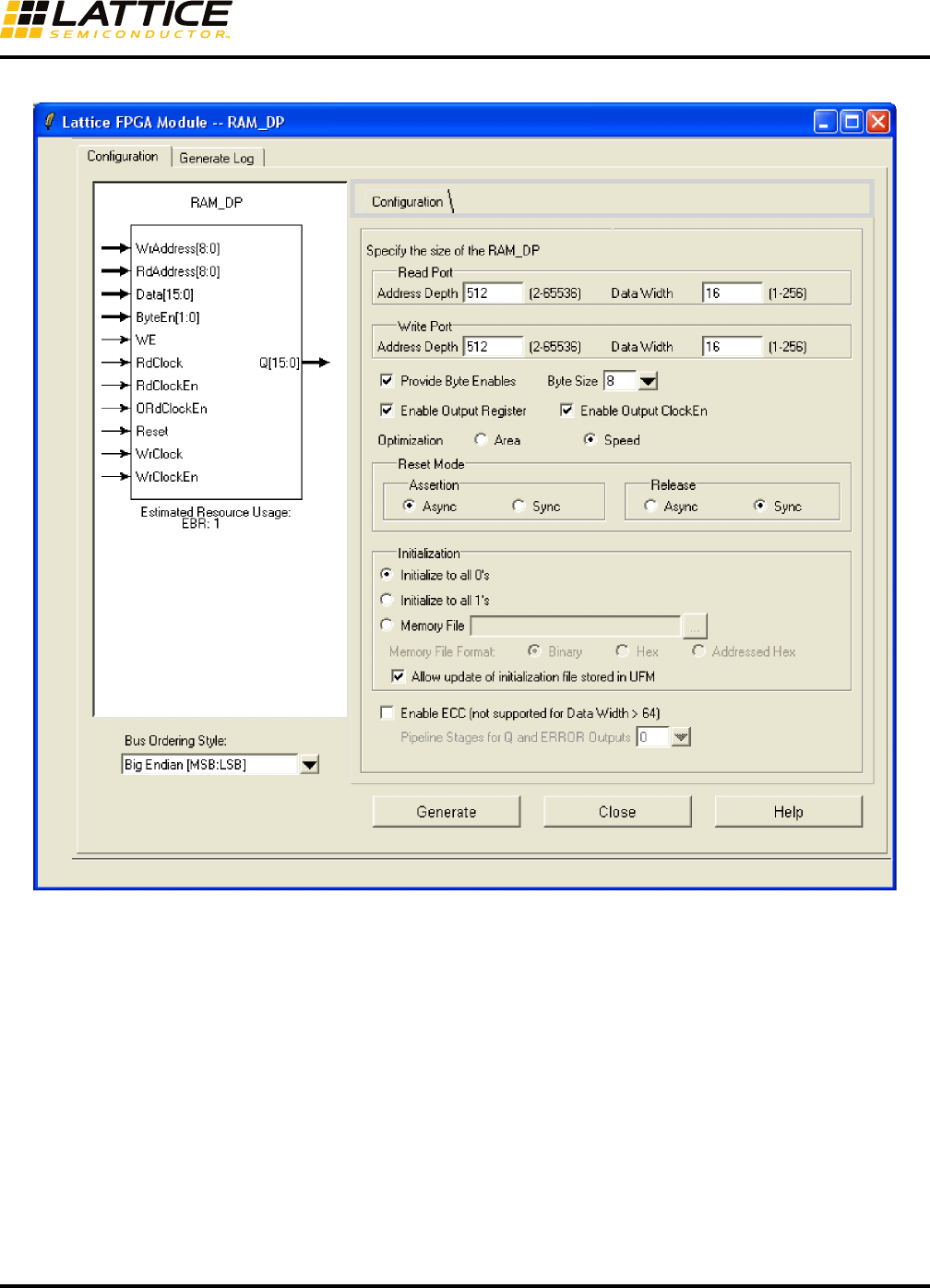Screen dimensions: 930x1288
Task: Click the Estimated Resource Usage text
Action: coord(216,511)
